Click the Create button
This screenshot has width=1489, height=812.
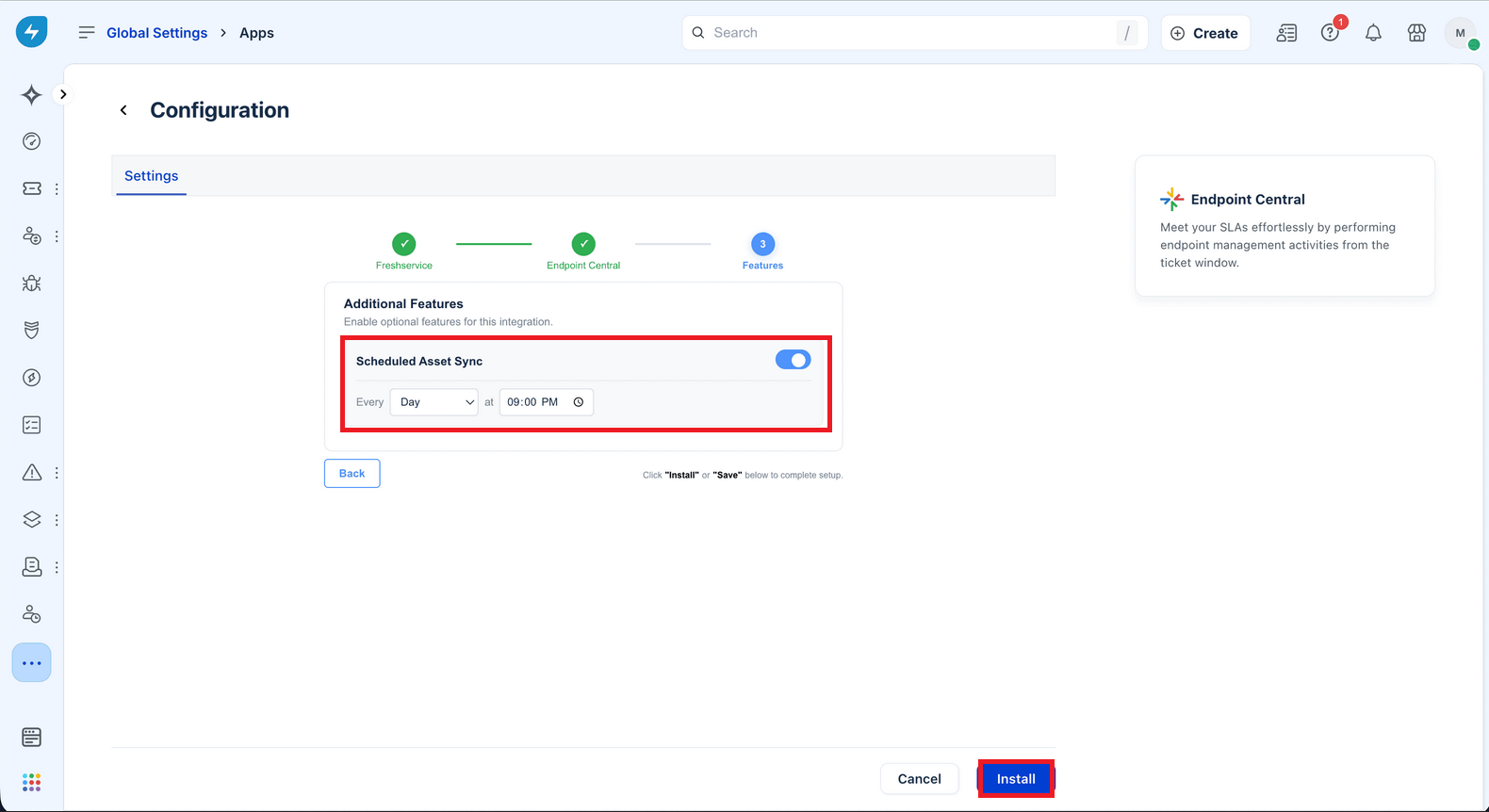(1205, 33)
